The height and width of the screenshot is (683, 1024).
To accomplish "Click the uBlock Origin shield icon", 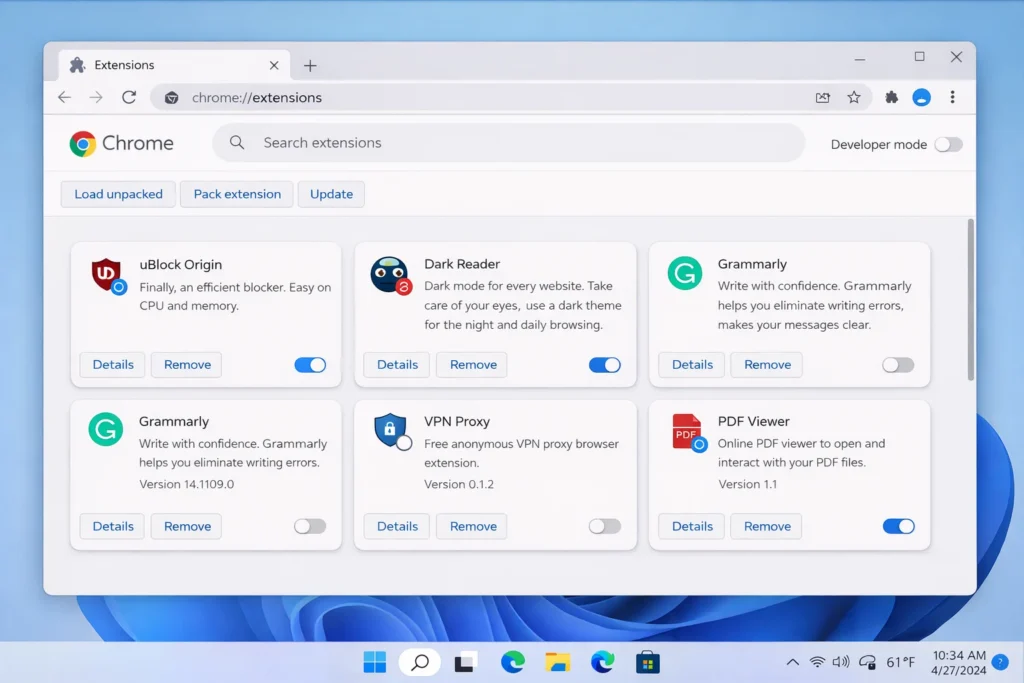I will pos(106,275).
